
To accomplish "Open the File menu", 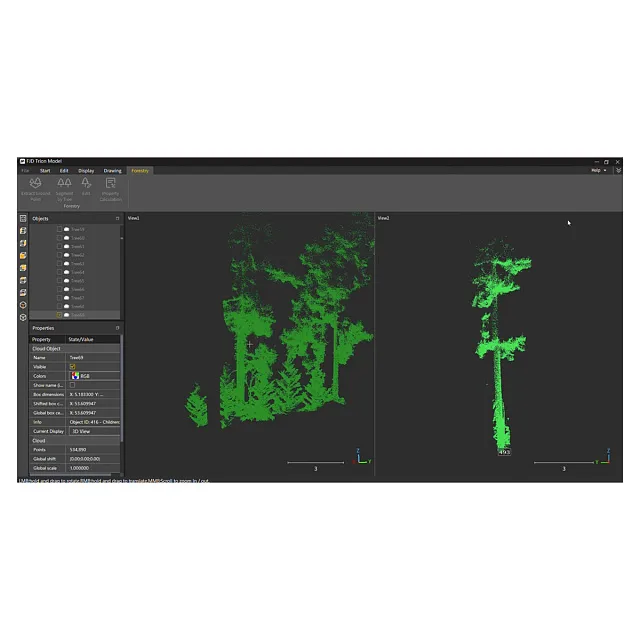I will click(x=25, y=170).
